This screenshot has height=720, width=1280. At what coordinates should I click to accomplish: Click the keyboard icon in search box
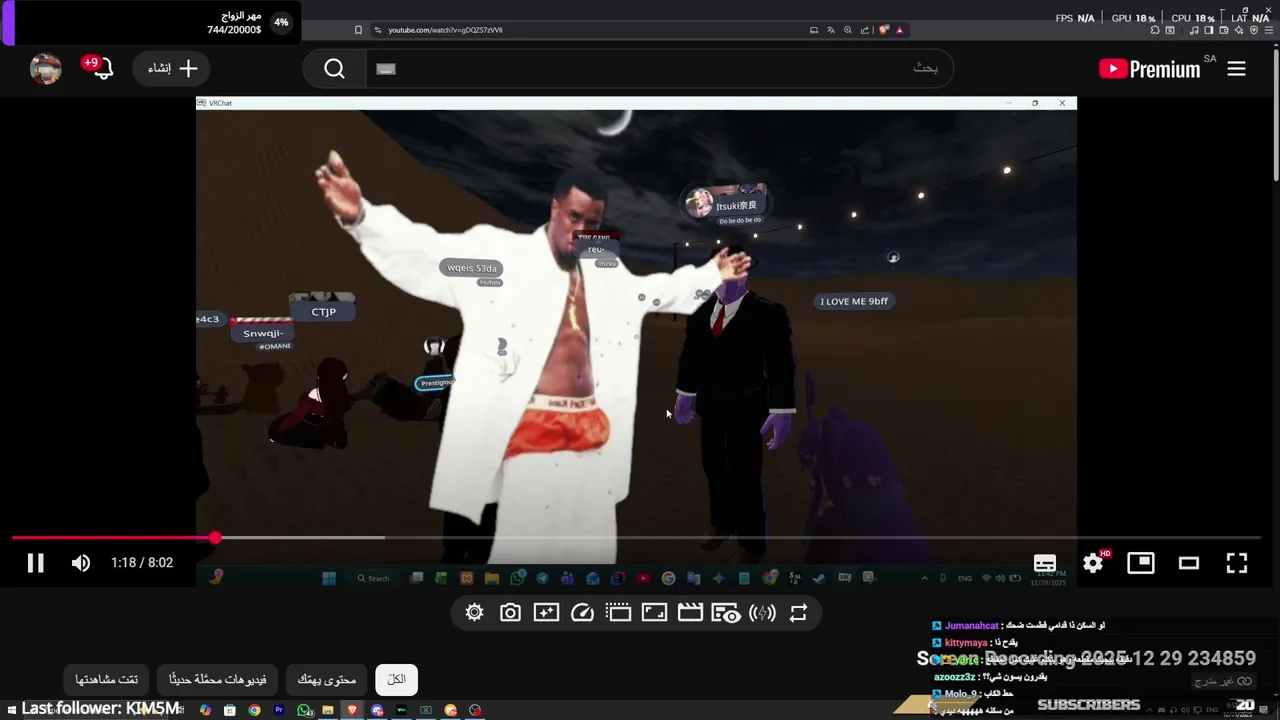(386, 68)
